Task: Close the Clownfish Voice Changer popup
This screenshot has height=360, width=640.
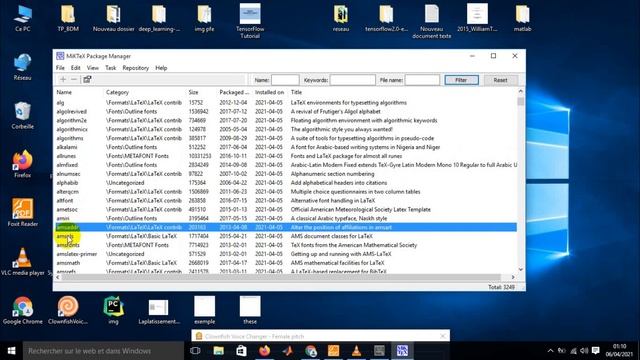Action: (443, 336)
